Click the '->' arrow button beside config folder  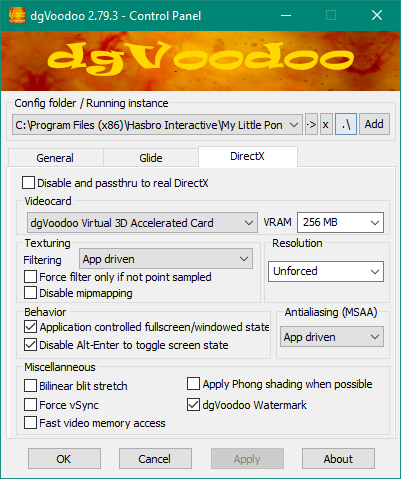tap(311, 125)
